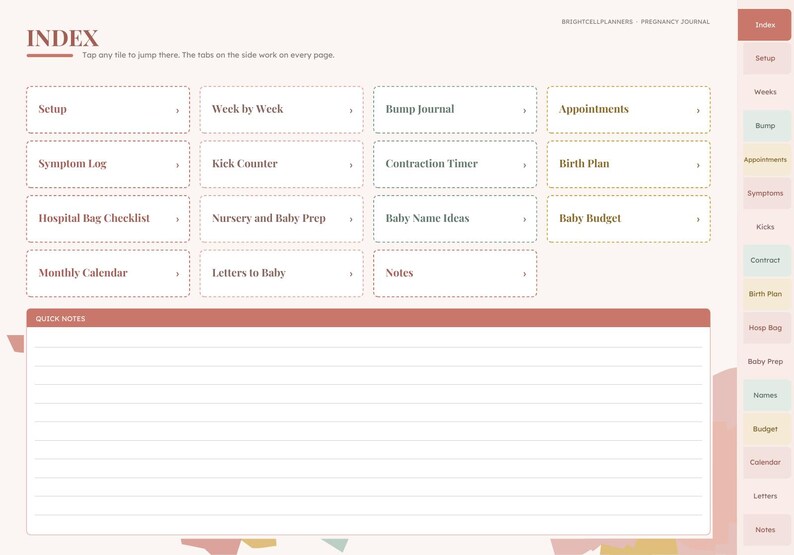Viewport: 794px width, 555px height.
Task: Open the Budget side tab
Action: (767, 429)
